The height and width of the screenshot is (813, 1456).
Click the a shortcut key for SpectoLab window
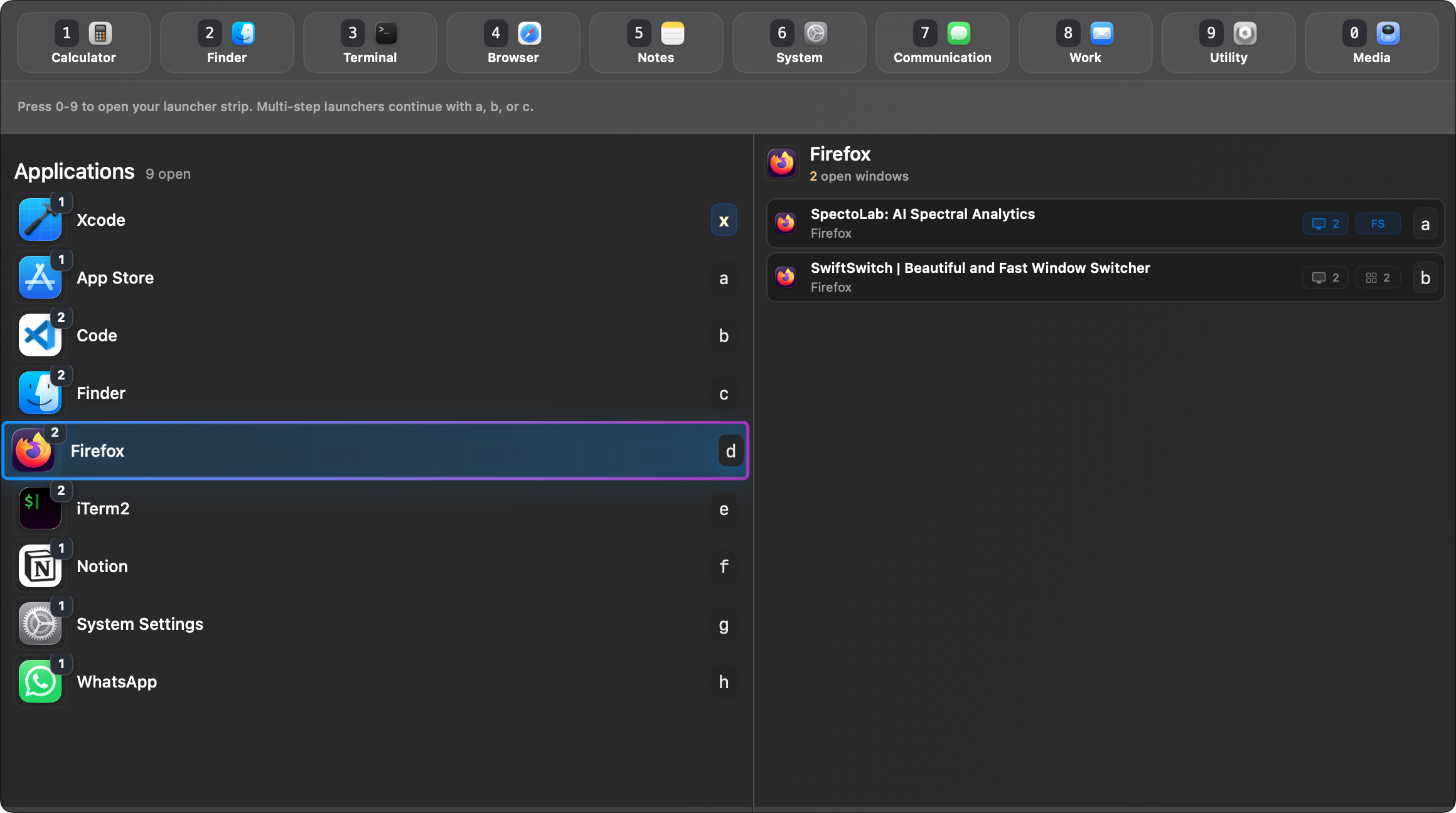[1425, 224]
